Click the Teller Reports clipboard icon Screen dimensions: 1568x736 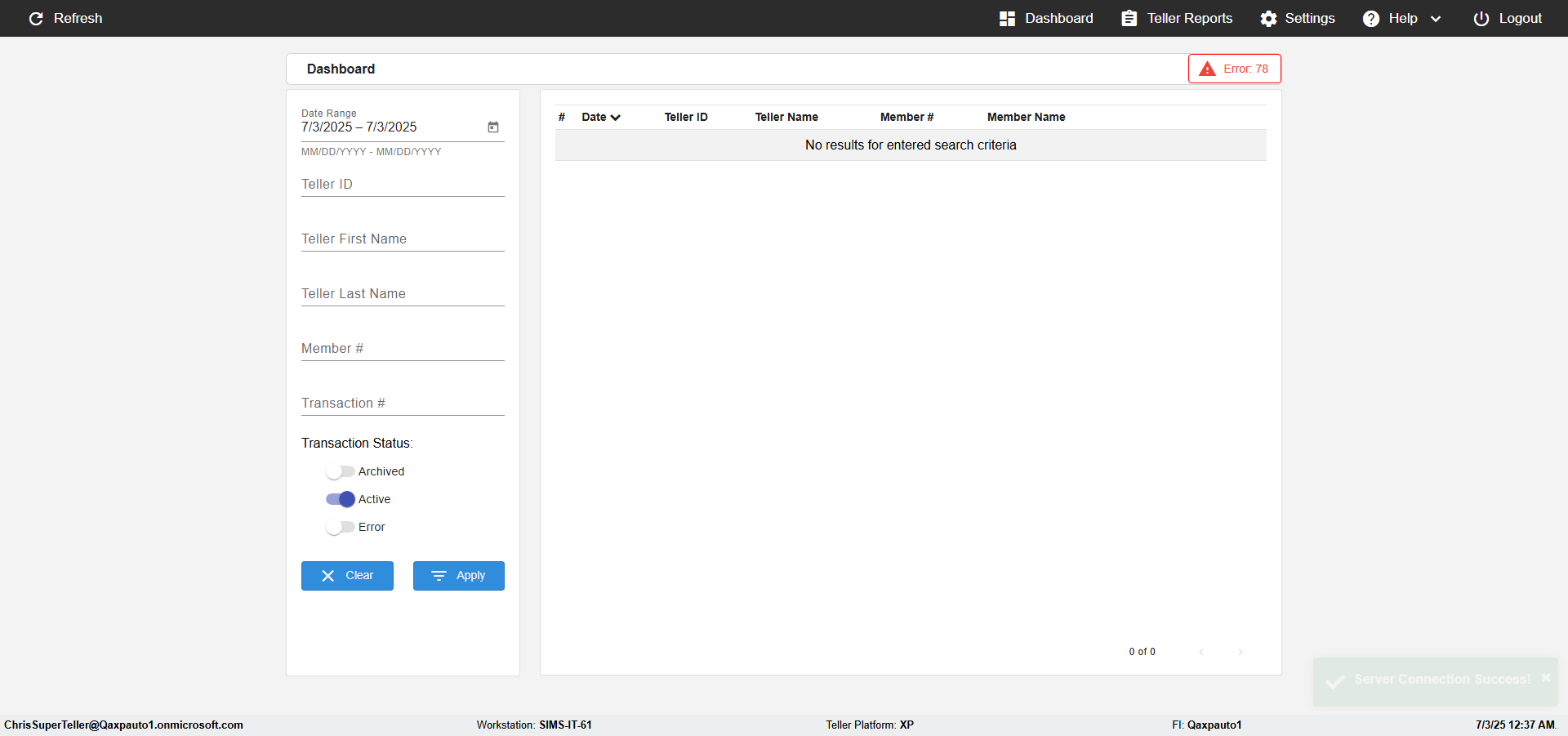[1129, 18]
